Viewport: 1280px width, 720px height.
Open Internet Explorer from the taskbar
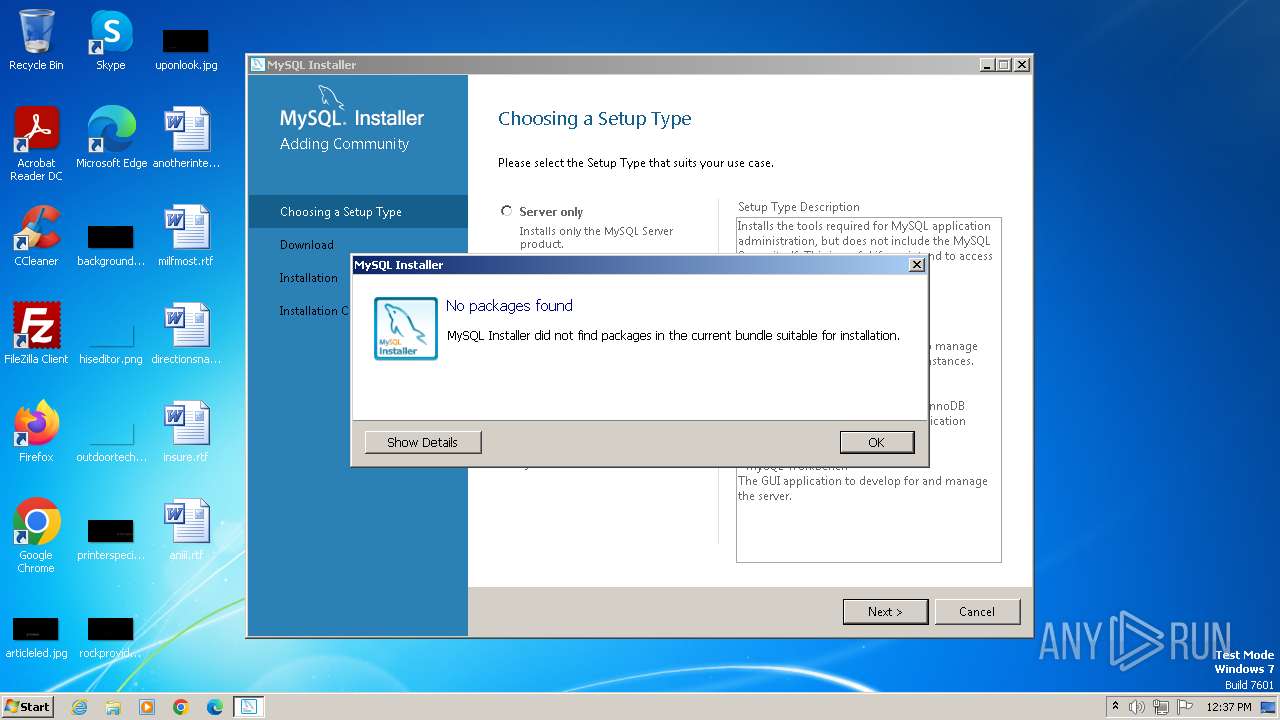[79, 707]
